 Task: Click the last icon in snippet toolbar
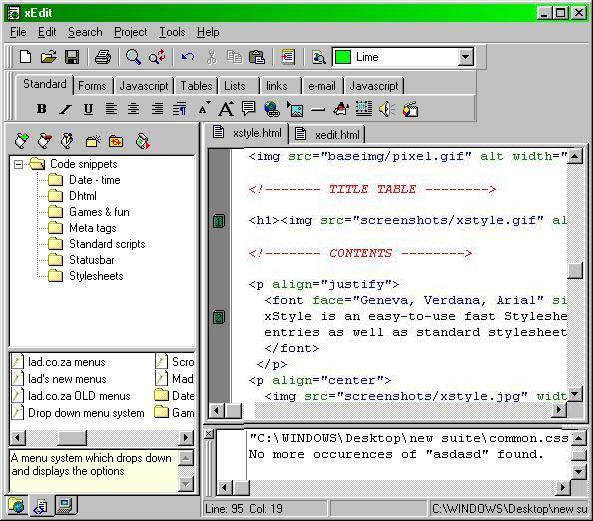tap(143, 141)
